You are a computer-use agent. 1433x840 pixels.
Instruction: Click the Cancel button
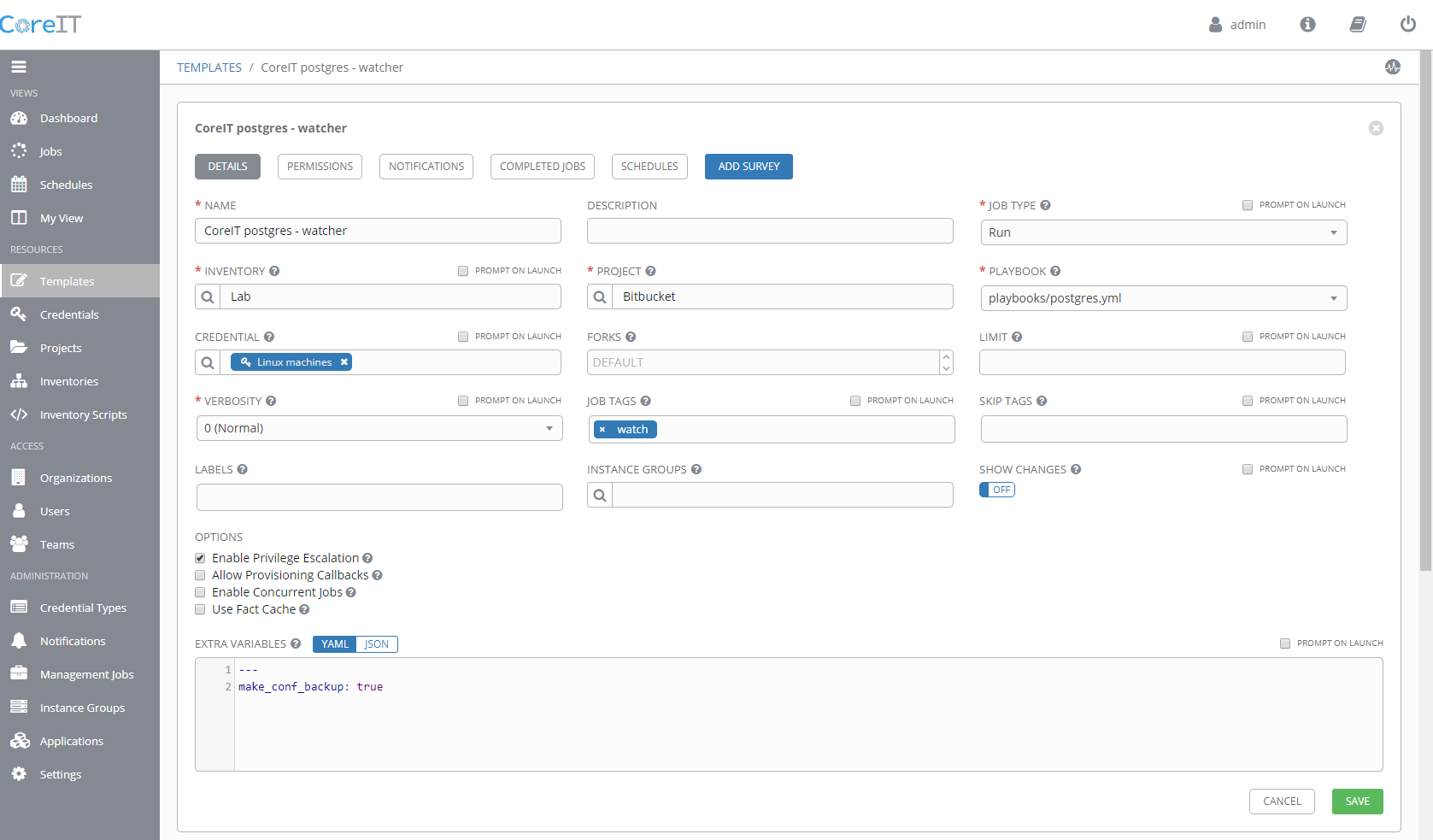pos(1282,802)
